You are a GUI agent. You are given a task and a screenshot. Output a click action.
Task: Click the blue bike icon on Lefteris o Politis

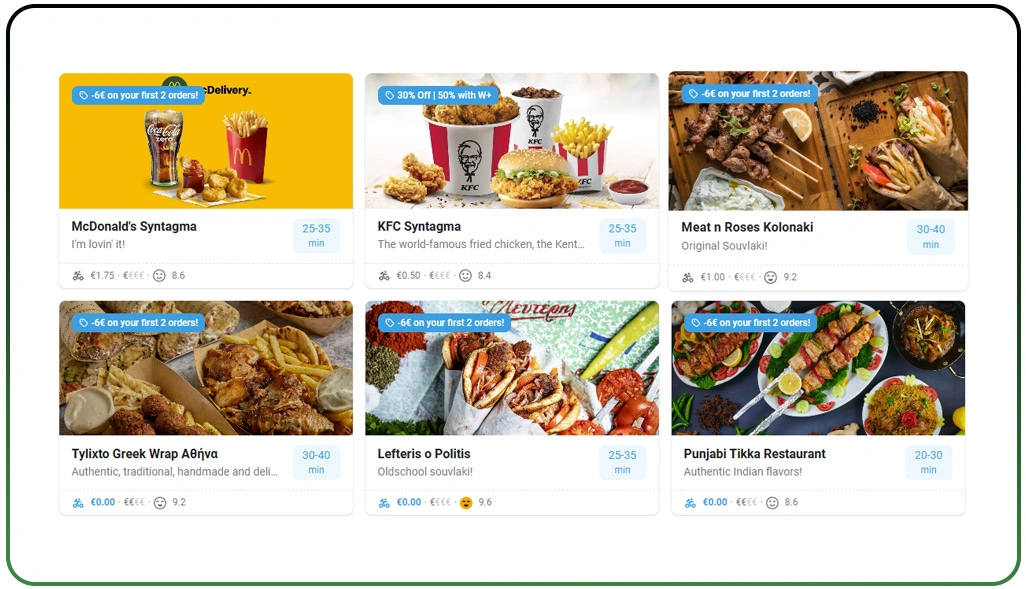(384, 503)
